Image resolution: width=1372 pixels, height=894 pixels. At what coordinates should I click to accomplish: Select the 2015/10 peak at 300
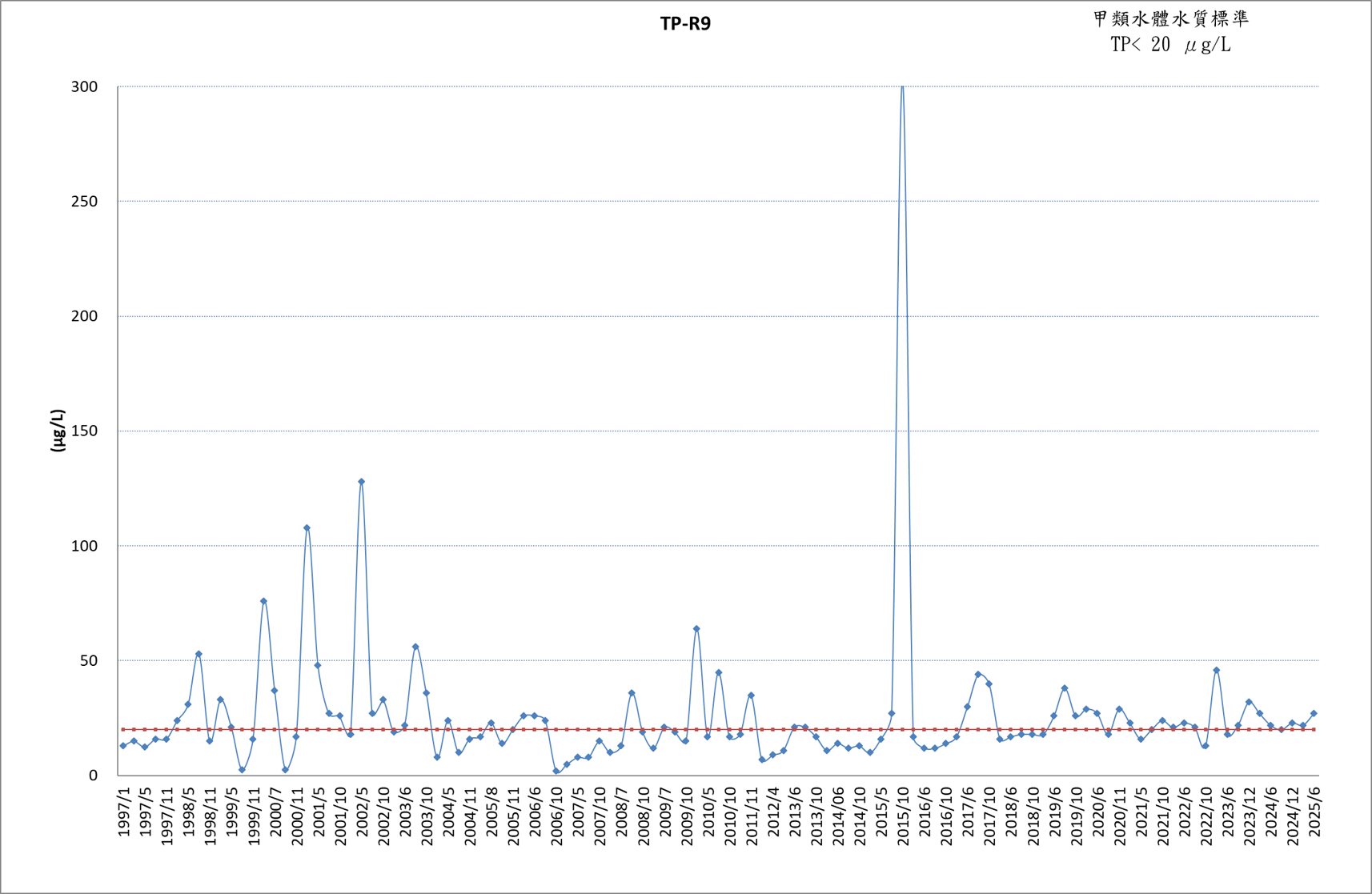coord(902,86)
